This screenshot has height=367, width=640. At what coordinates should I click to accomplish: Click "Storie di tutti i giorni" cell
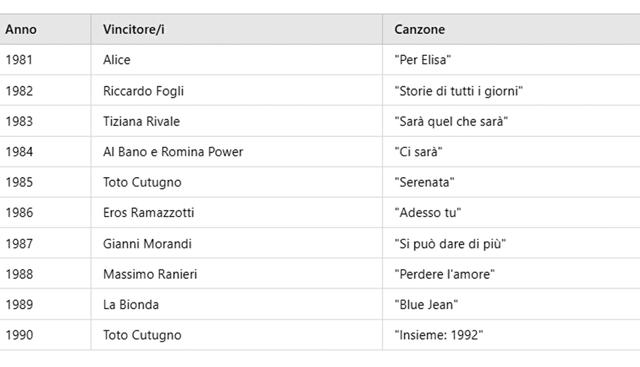511,91
